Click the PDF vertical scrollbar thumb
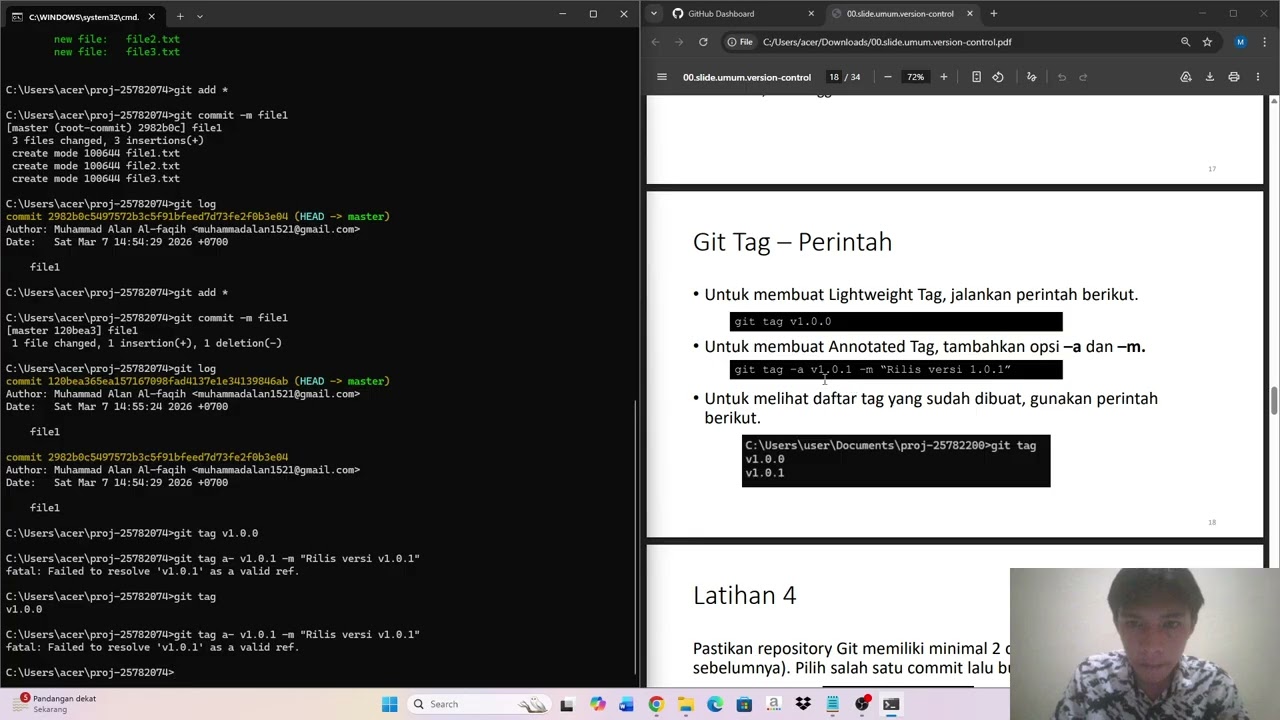The image size is (1280, 720). click(1274, 400)
